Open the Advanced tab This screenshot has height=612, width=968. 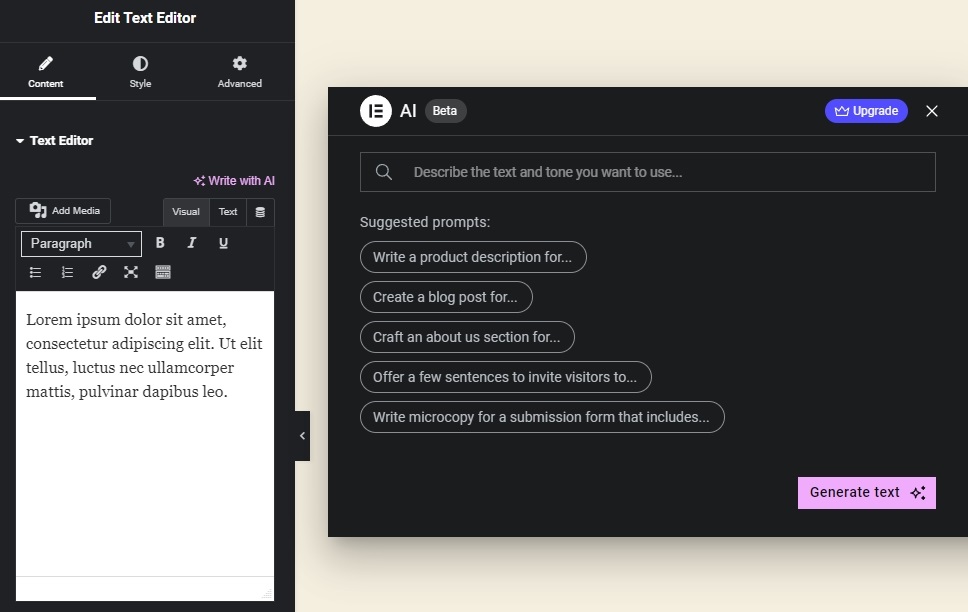coord(239,72)
